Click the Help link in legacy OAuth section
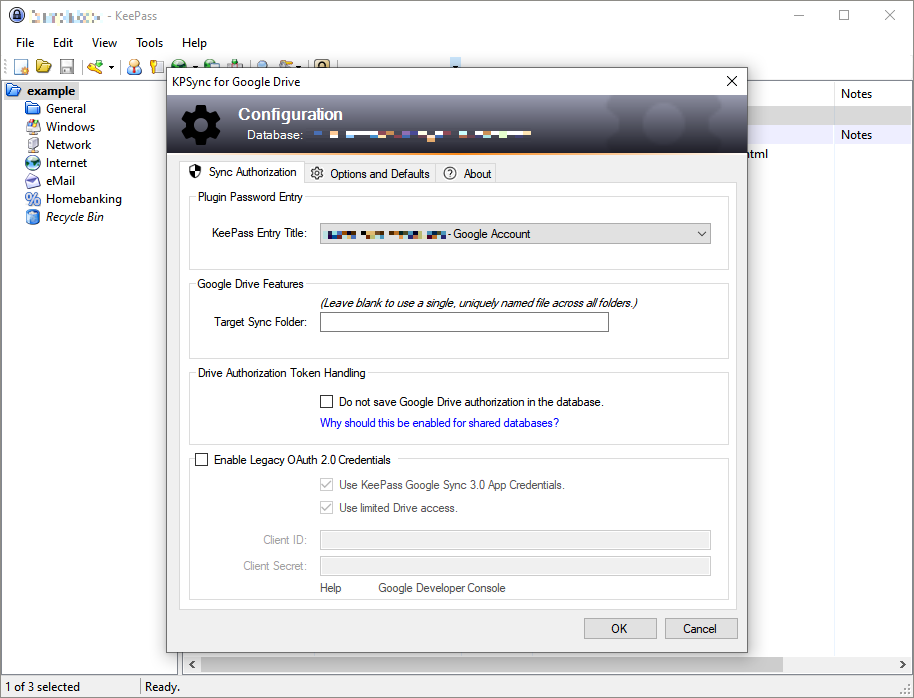The image size is (914, 698). pos(331,588)
